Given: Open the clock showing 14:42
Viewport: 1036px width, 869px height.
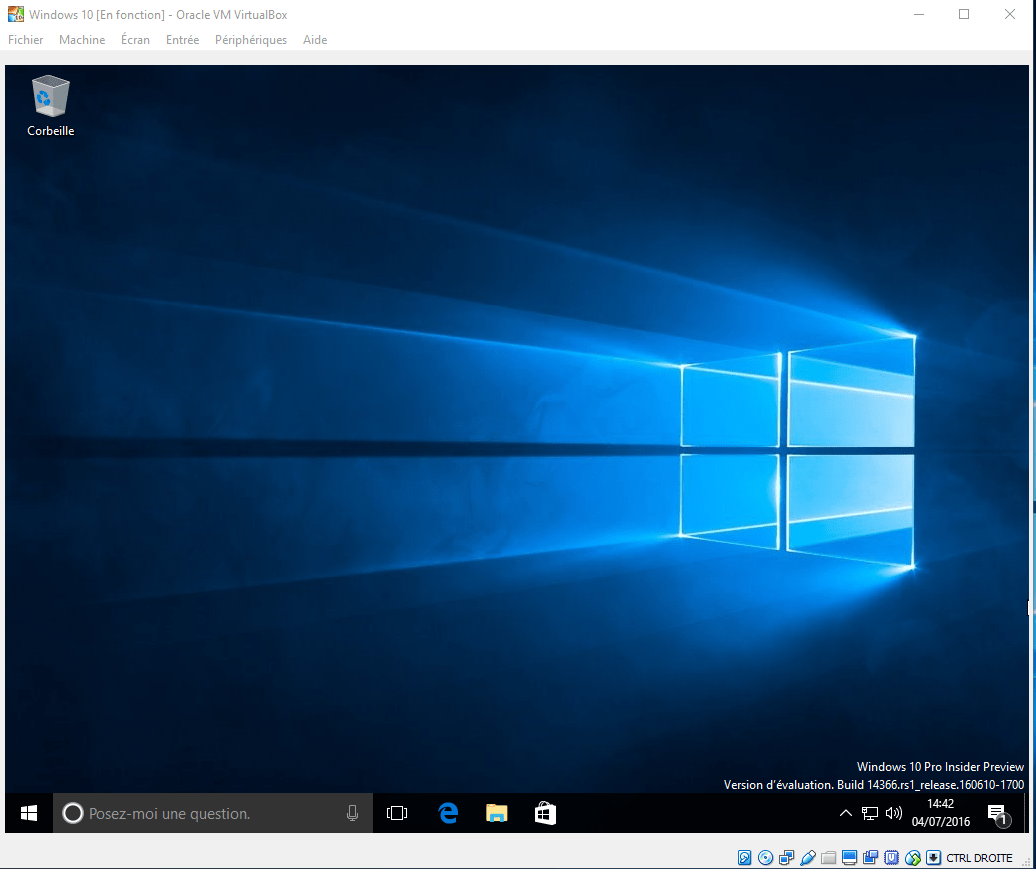Looking at the screenshot, I should coord(941,813).
